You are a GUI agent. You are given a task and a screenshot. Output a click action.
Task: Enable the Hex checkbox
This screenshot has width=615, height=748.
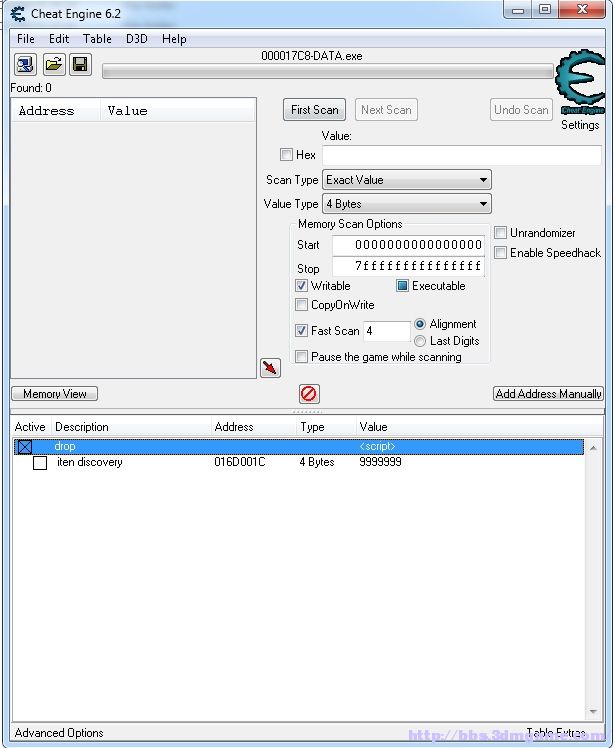click(x=286, y=155)
